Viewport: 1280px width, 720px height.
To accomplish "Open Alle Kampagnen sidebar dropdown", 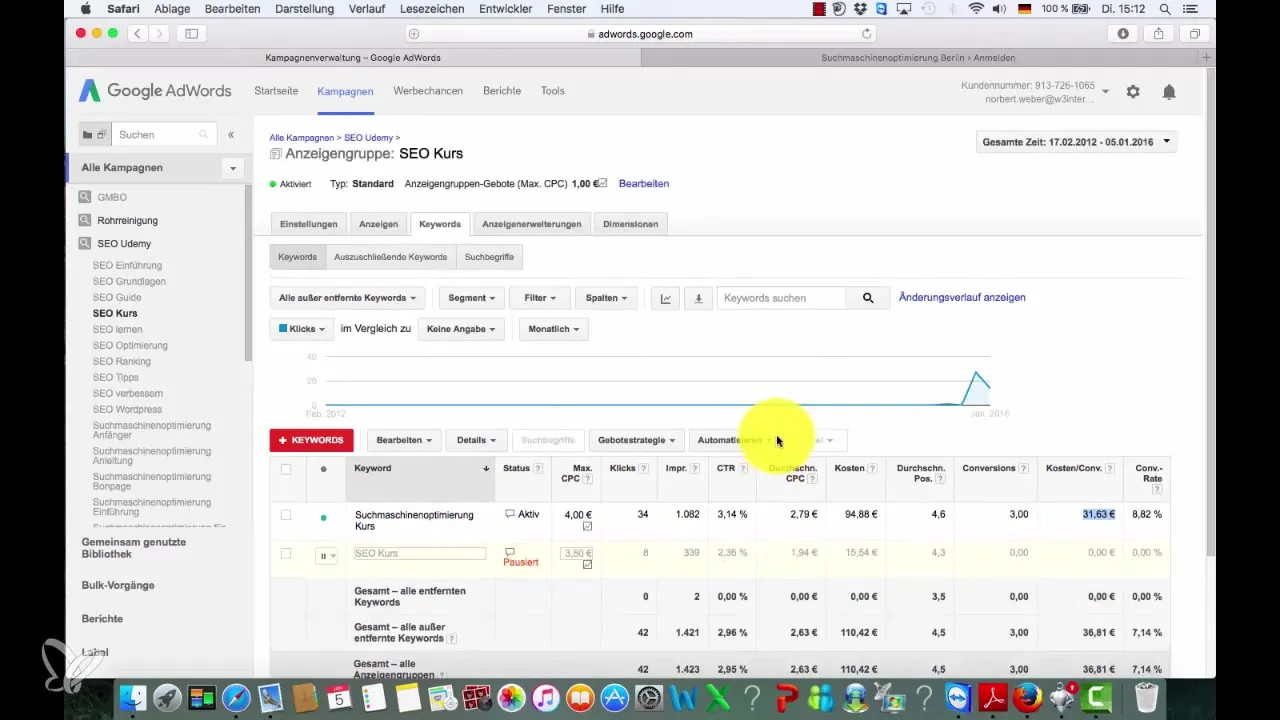I will (x=233, y=168).
